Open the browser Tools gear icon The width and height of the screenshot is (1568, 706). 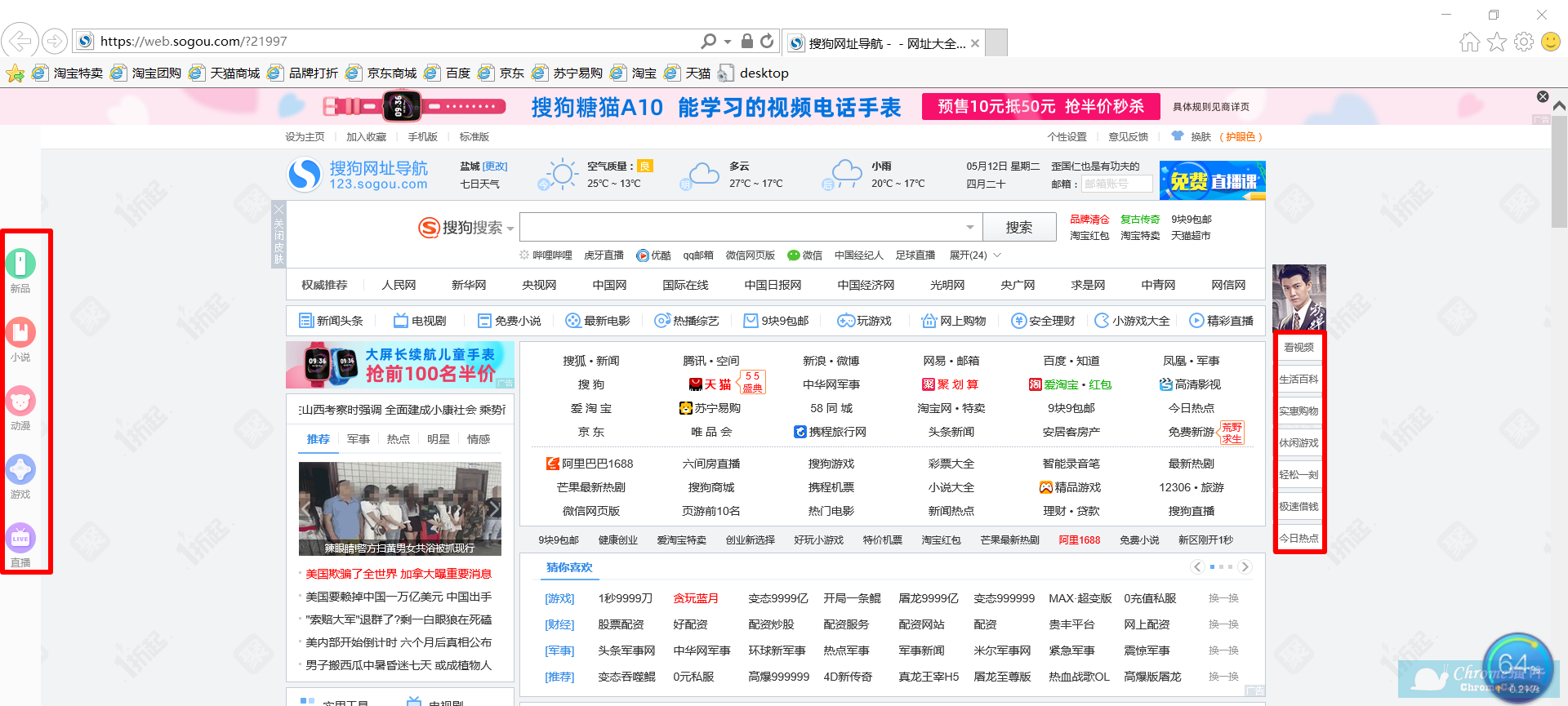click(1524, 42)
